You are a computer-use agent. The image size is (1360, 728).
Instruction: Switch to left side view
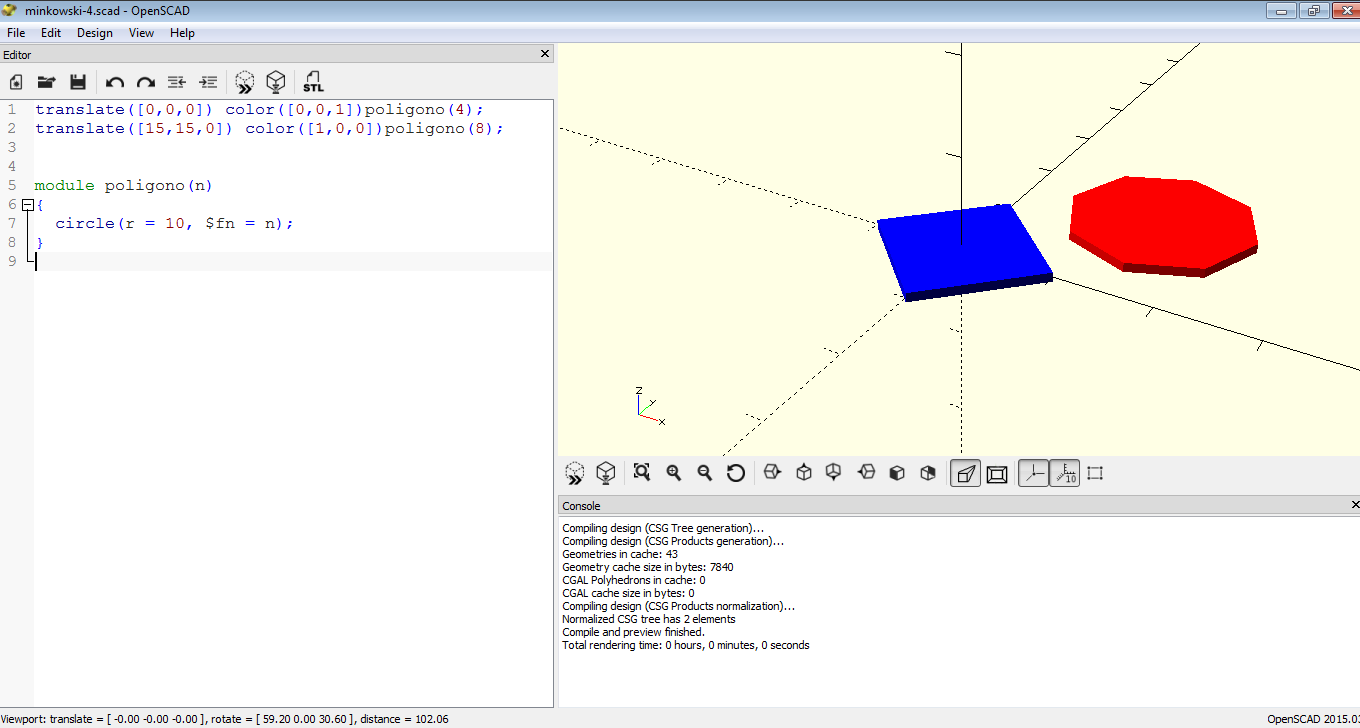point(866,473)
